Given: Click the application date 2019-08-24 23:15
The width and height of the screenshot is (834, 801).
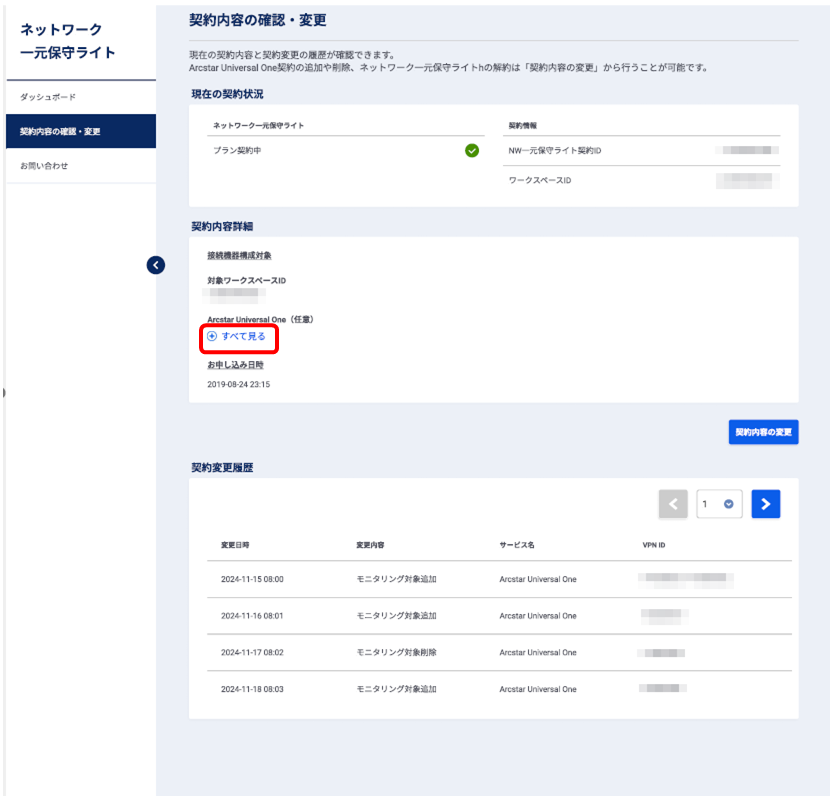Looking at the screenshot, I should (x=238, y=384).
